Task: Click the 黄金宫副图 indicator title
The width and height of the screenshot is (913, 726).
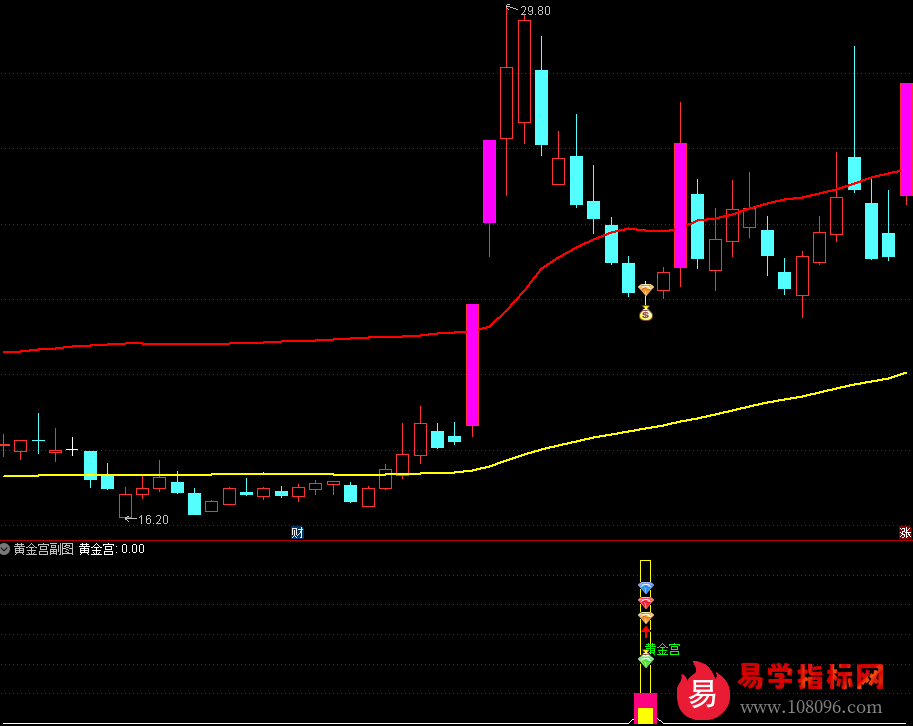Action: (x=44, y=549)
